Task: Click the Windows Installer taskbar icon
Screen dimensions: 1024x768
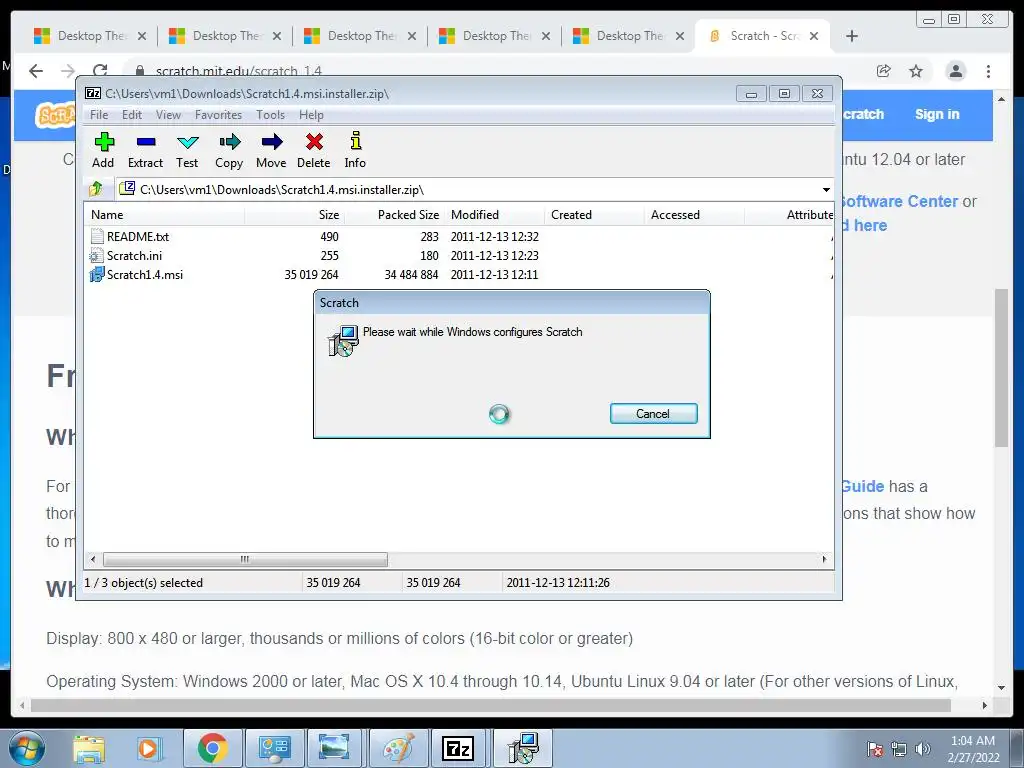Action: (523, 748)
